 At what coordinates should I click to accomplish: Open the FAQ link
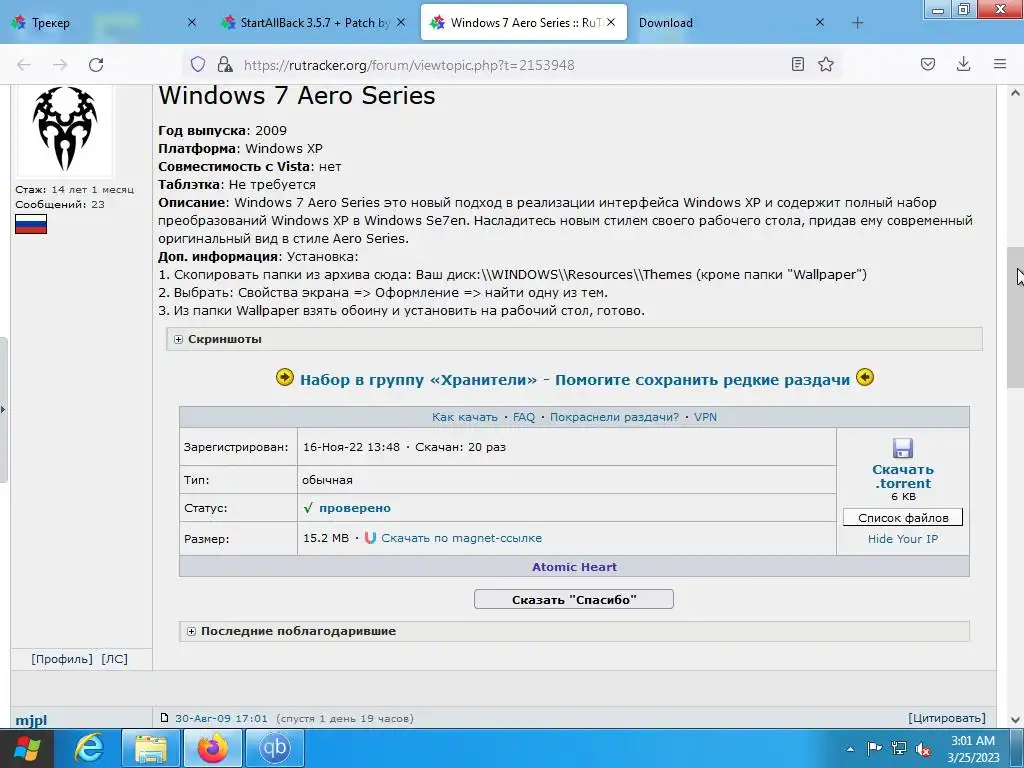pyautogui.click(x=524, y=417)
